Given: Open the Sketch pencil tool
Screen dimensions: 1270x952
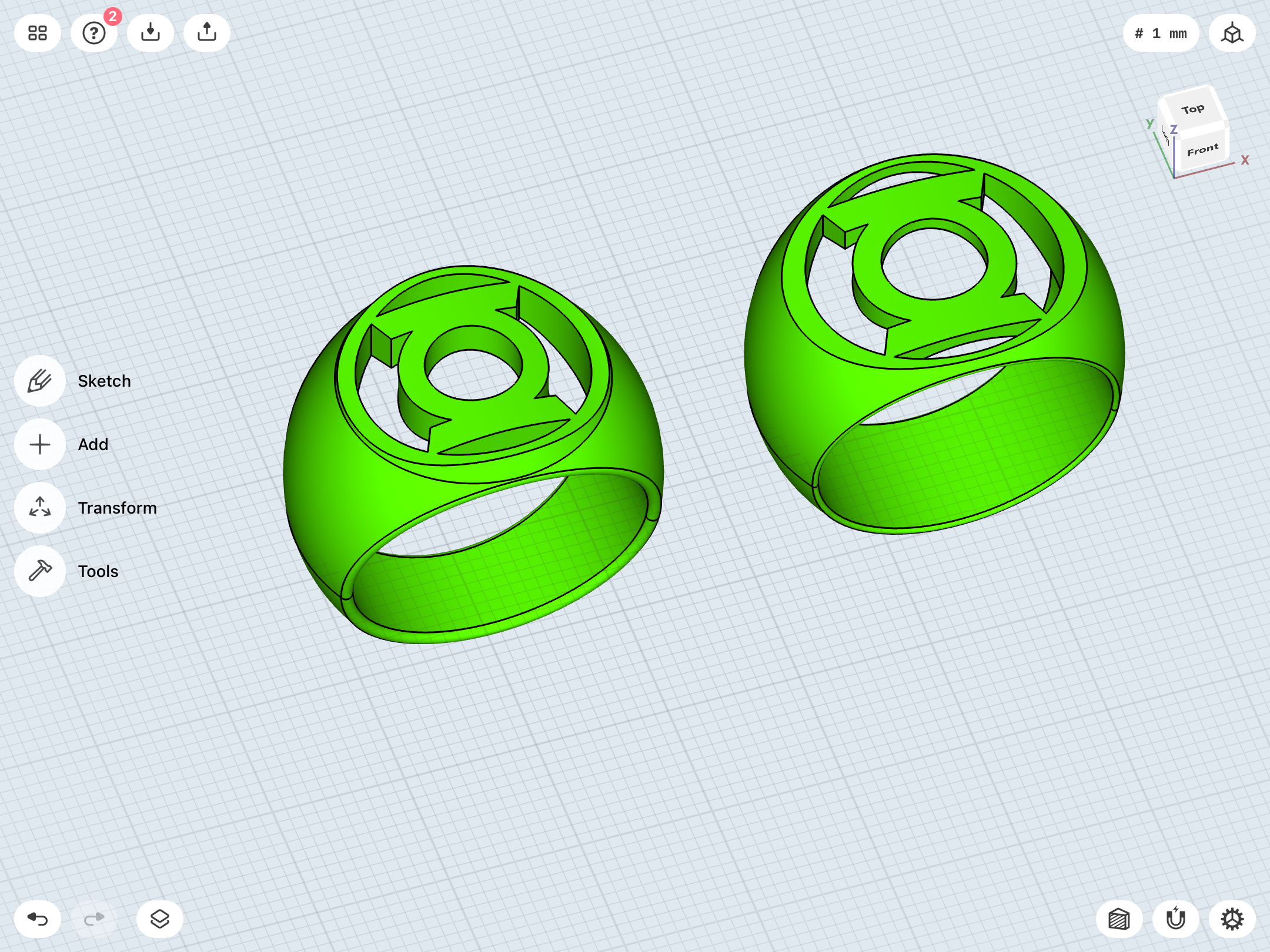Looking at the screenshot, I should click(40, 381).
